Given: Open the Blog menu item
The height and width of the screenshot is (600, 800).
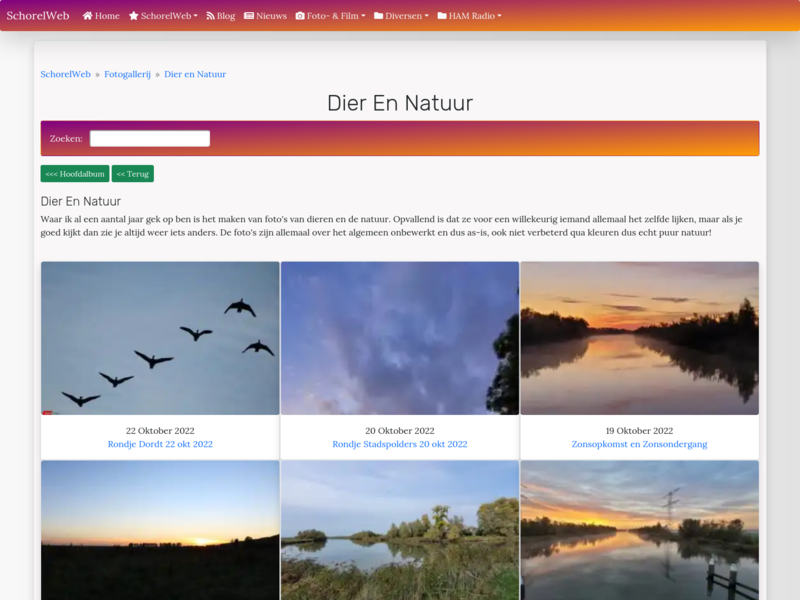Looking at the screenshot, I should click(x=220, y=16).
